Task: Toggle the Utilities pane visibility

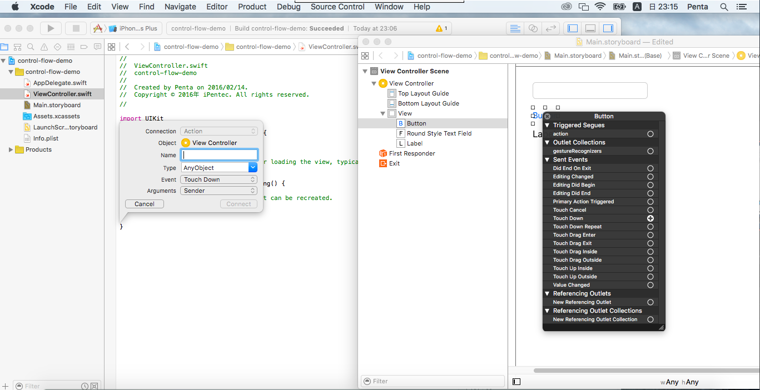Action: [x=608, y=28]
